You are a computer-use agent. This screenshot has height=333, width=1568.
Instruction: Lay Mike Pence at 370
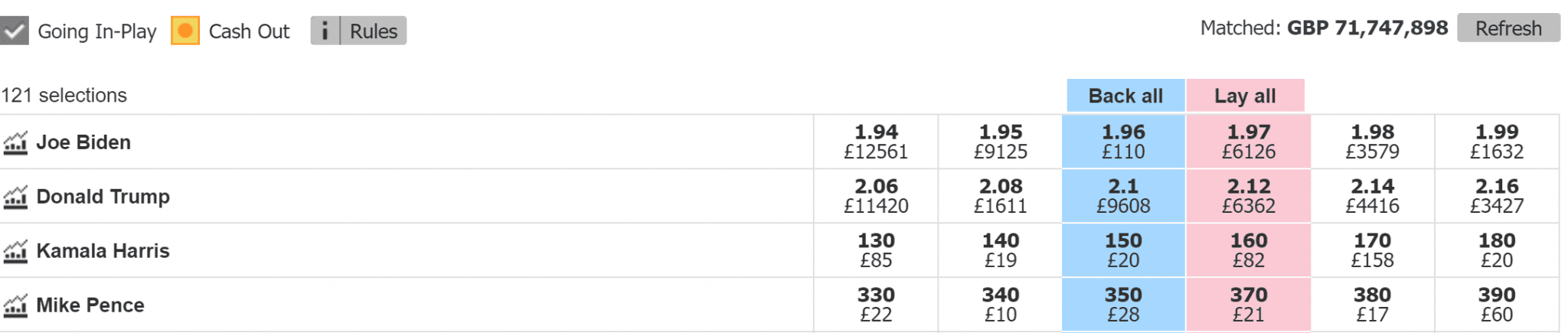coord(1249,305)
